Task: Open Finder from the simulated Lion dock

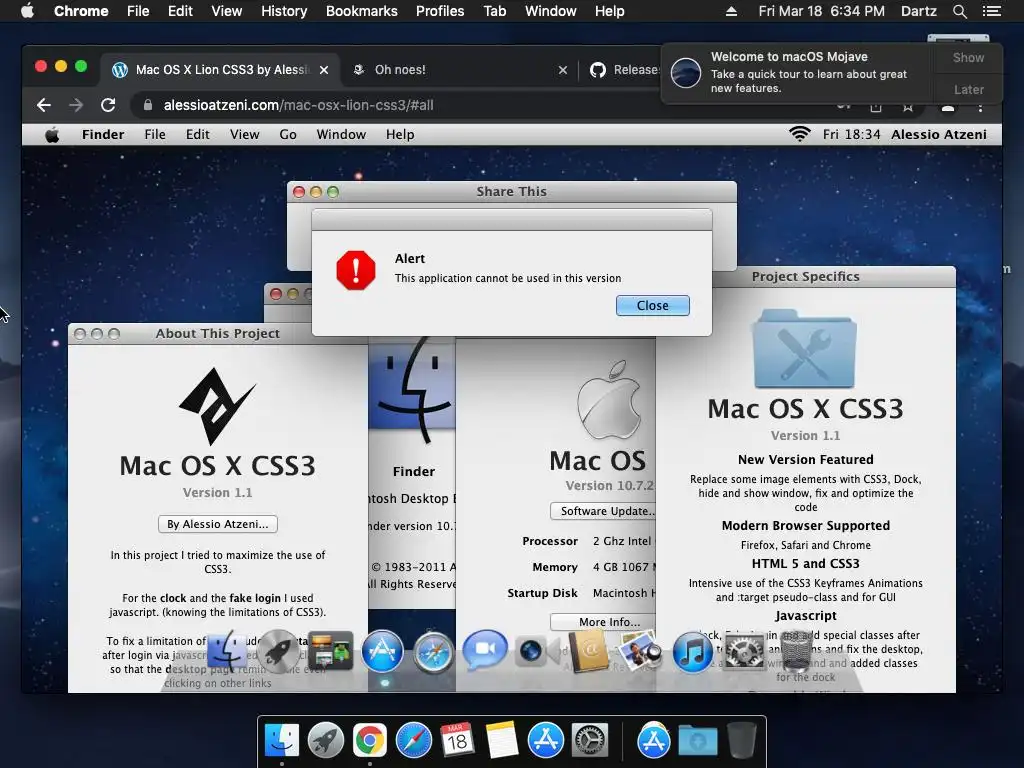Action: [x=226, y=650]
